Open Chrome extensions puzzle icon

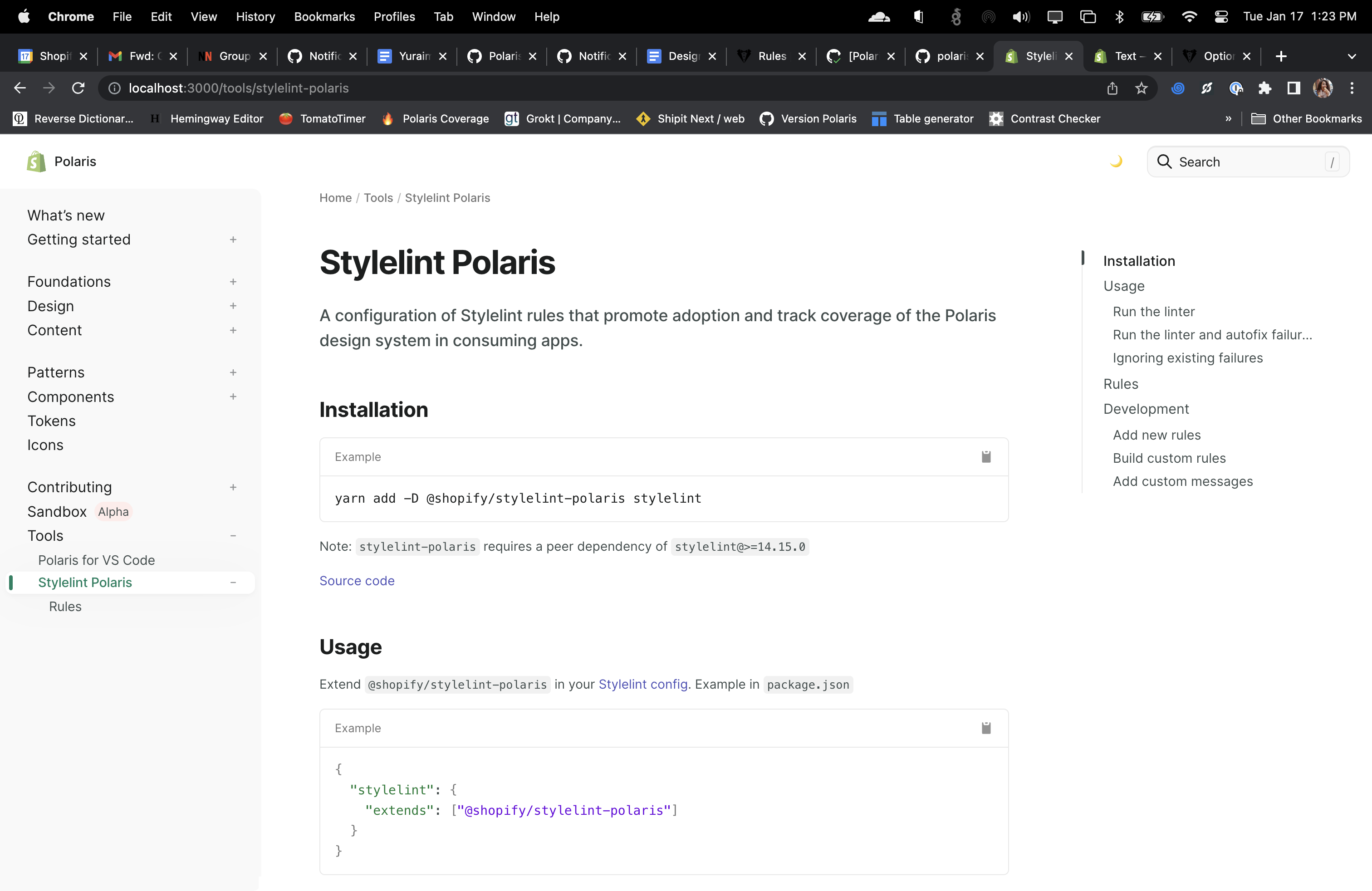coord(1264,88)
